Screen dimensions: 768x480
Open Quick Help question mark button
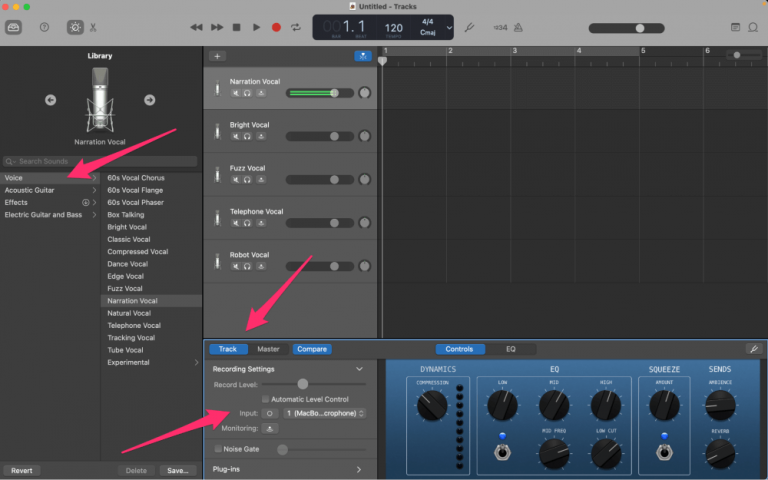44,27
